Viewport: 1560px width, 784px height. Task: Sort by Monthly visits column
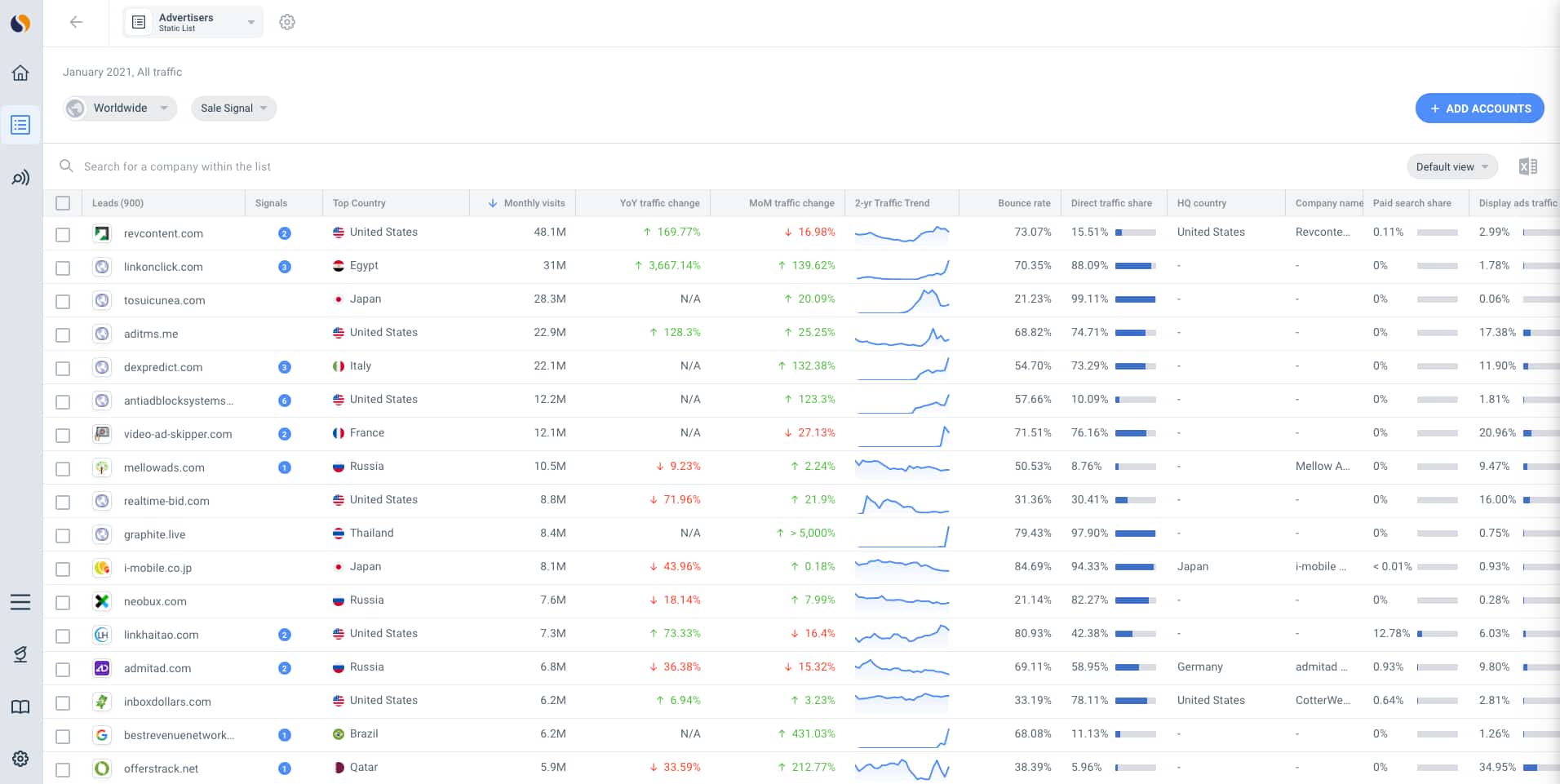tap(534, 203)
